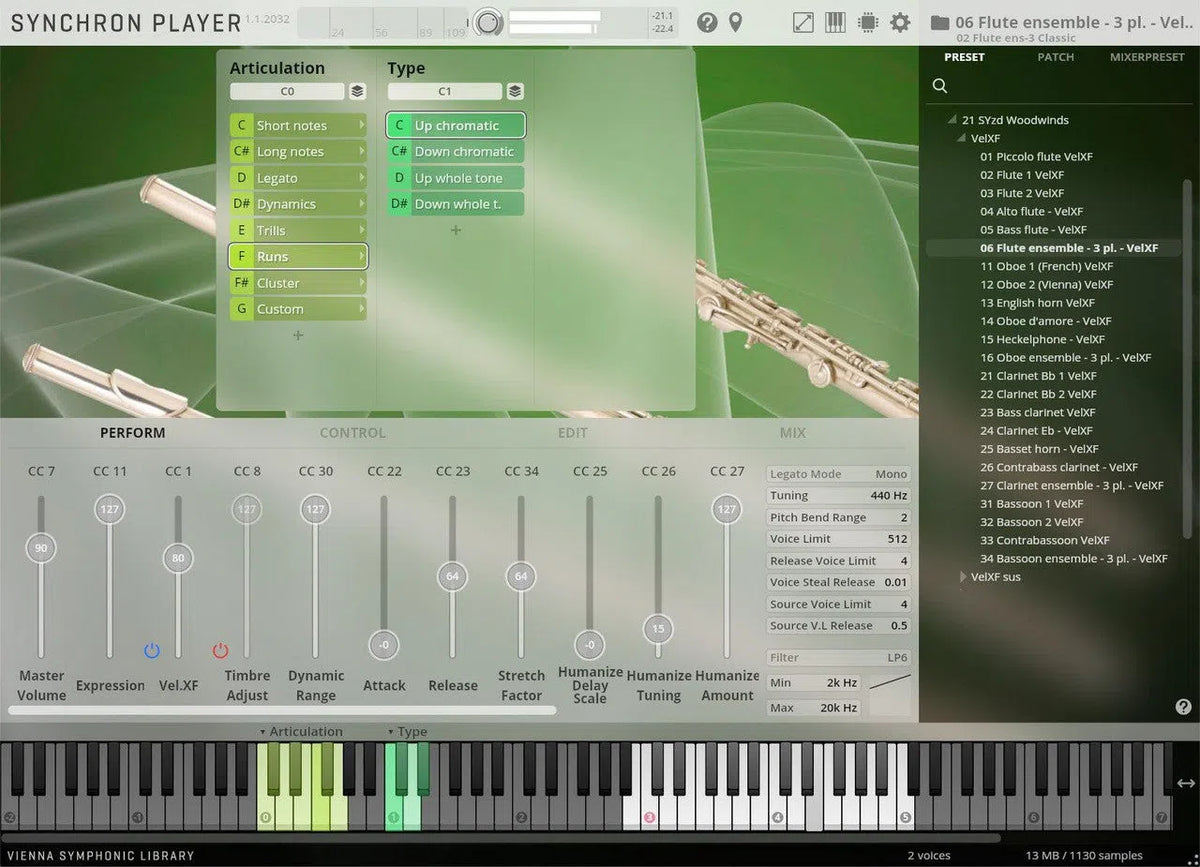
Task: Toggle the piano keyboard view icon
Action: (x=835, y=22)
